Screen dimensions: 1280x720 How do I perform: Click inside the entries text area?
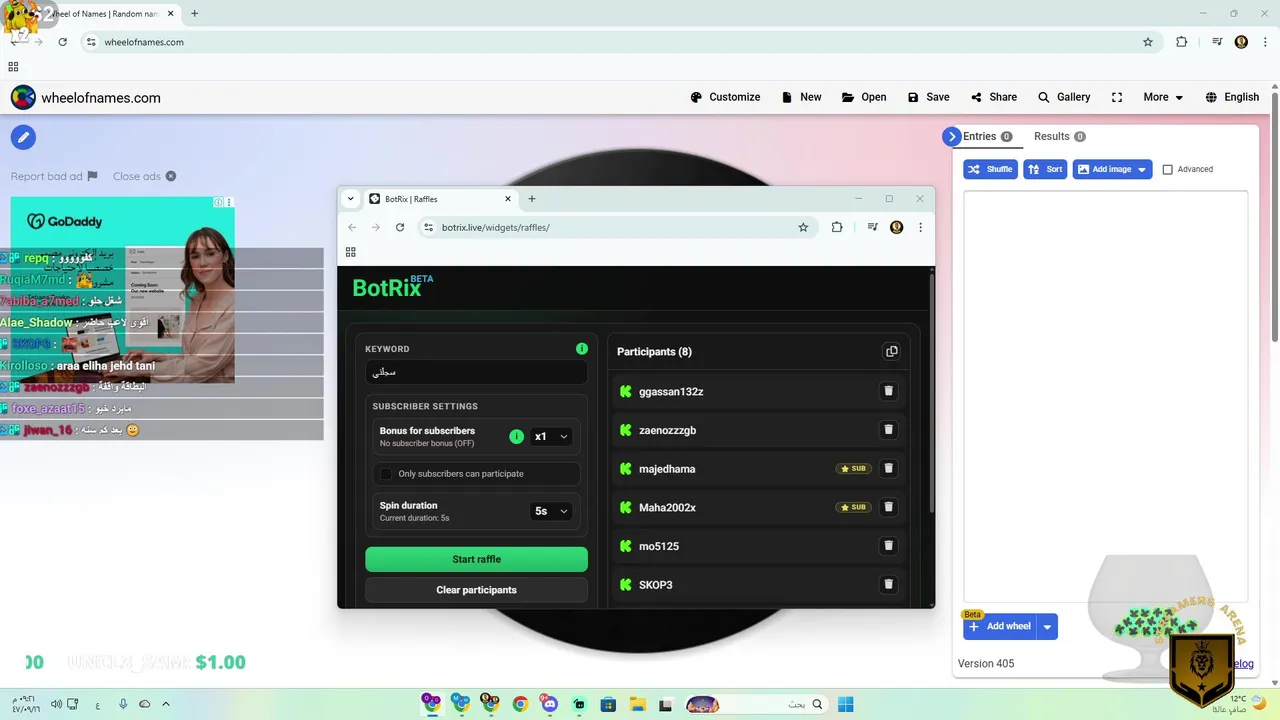[x=1105, y=395]
